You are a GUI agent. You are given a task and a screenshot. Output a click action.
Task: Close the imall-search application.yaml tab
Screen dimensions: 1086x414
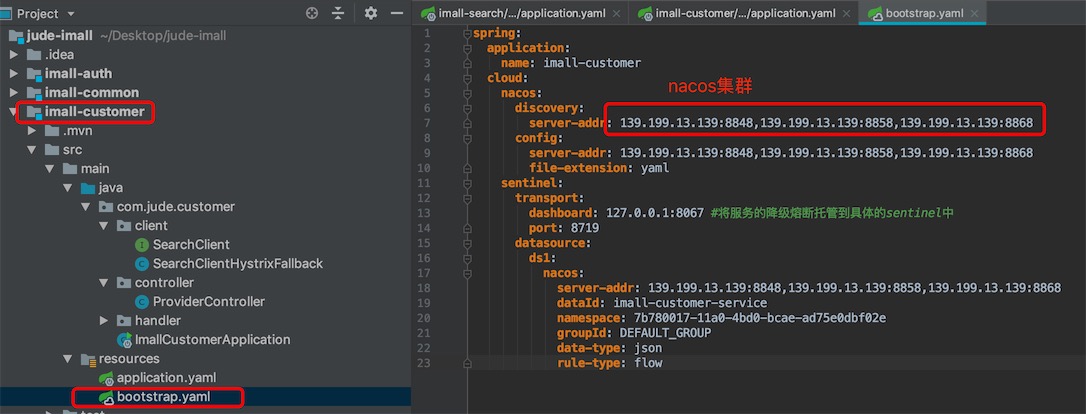coord(616,13)
